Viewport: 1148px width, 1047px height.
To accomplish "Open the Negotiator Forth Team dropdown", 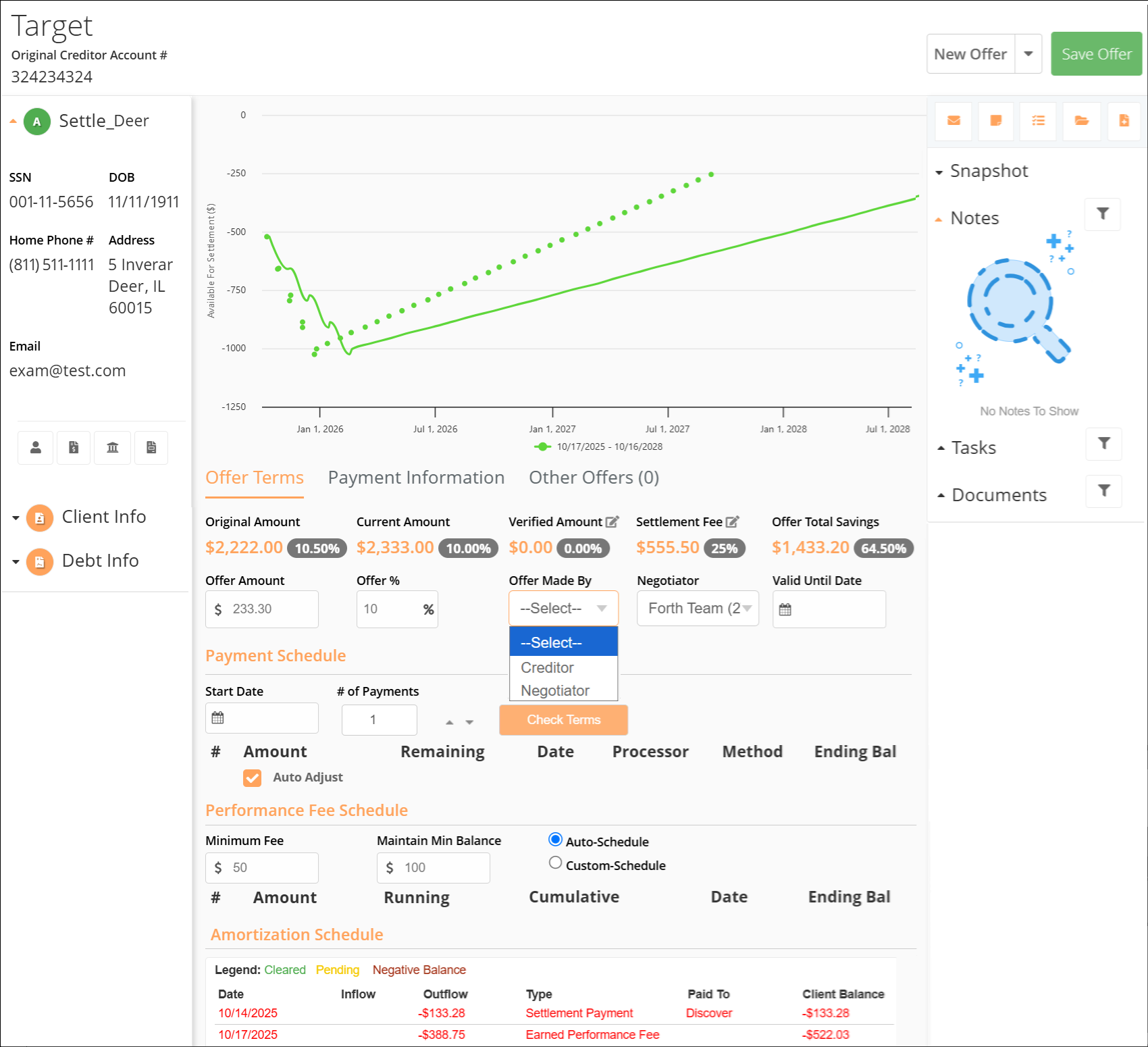I will pos(698,609).
